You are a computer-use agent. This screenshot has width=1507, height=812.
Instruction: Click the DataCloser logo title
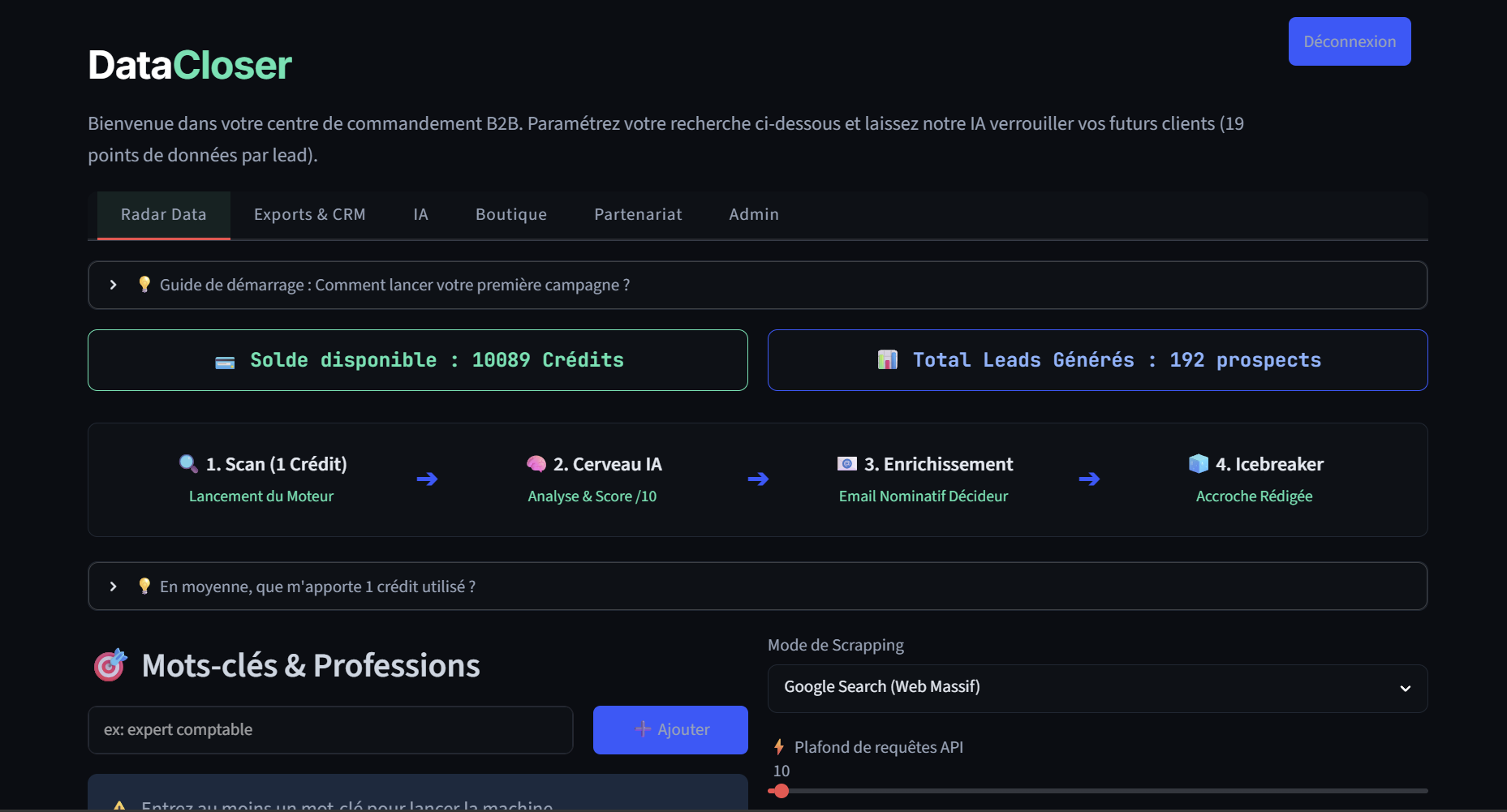[x=190, y=65]
